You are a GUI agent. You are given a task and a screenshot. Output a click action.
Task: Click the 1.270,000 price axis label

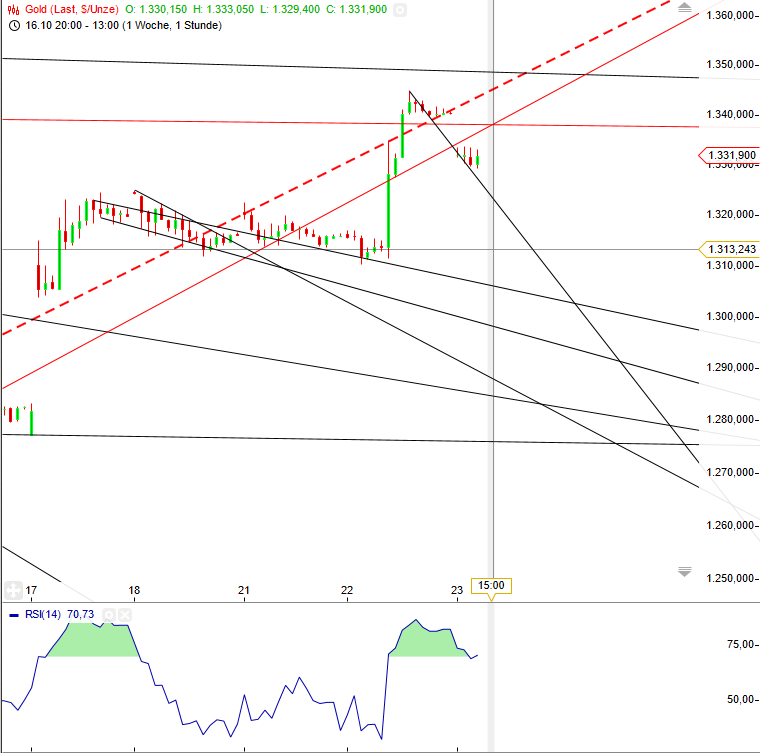(730, 472)
